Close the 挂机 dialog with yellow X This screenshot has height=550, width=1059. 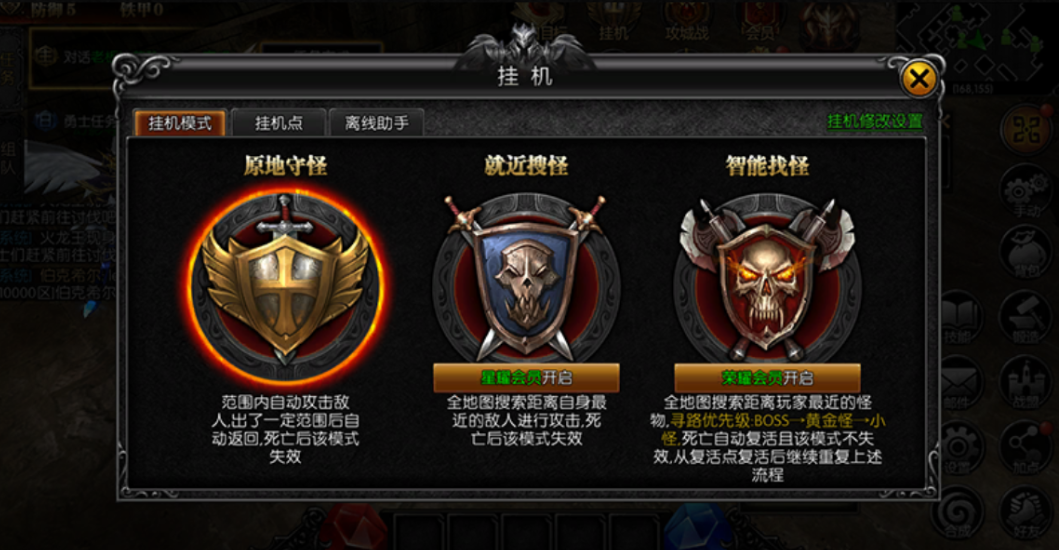(x=919, y=79)
